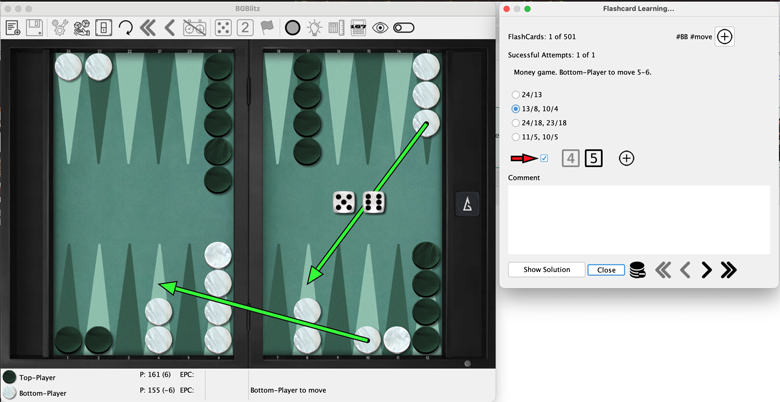Toggle the eye visibility icon in toolbar

click(x=380, y=28)
